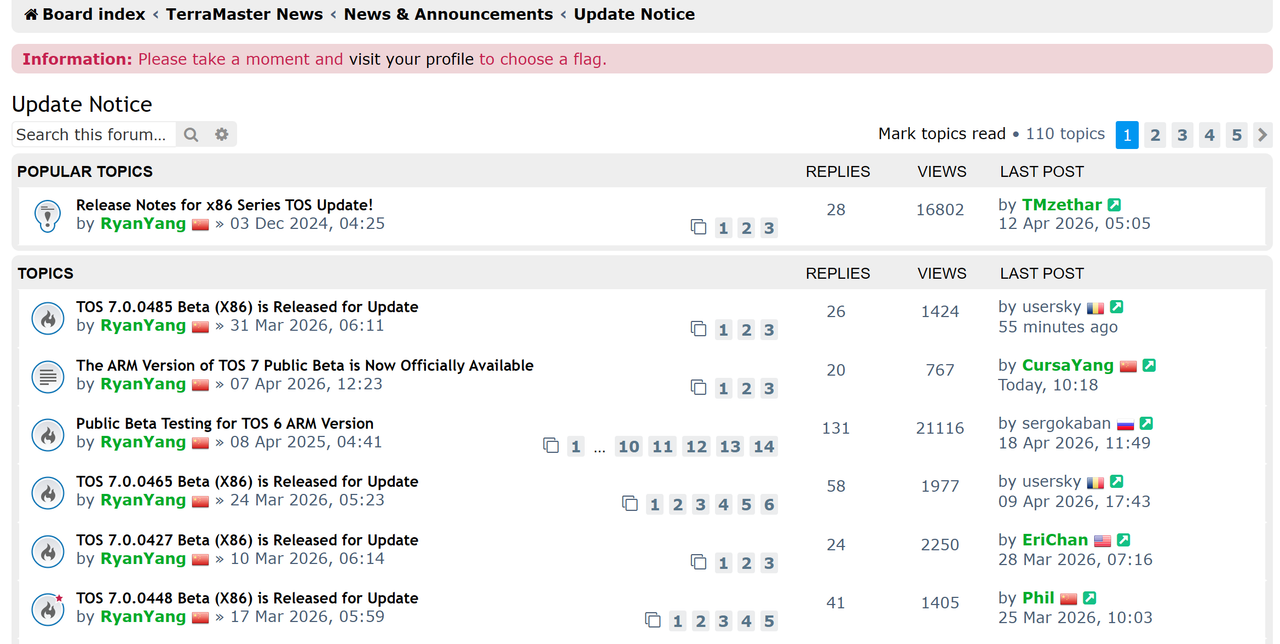Viewport: 1280px width, 644px height.
Task: Go to forum page 3 in pagination
Action: (x=1182, y=134)
